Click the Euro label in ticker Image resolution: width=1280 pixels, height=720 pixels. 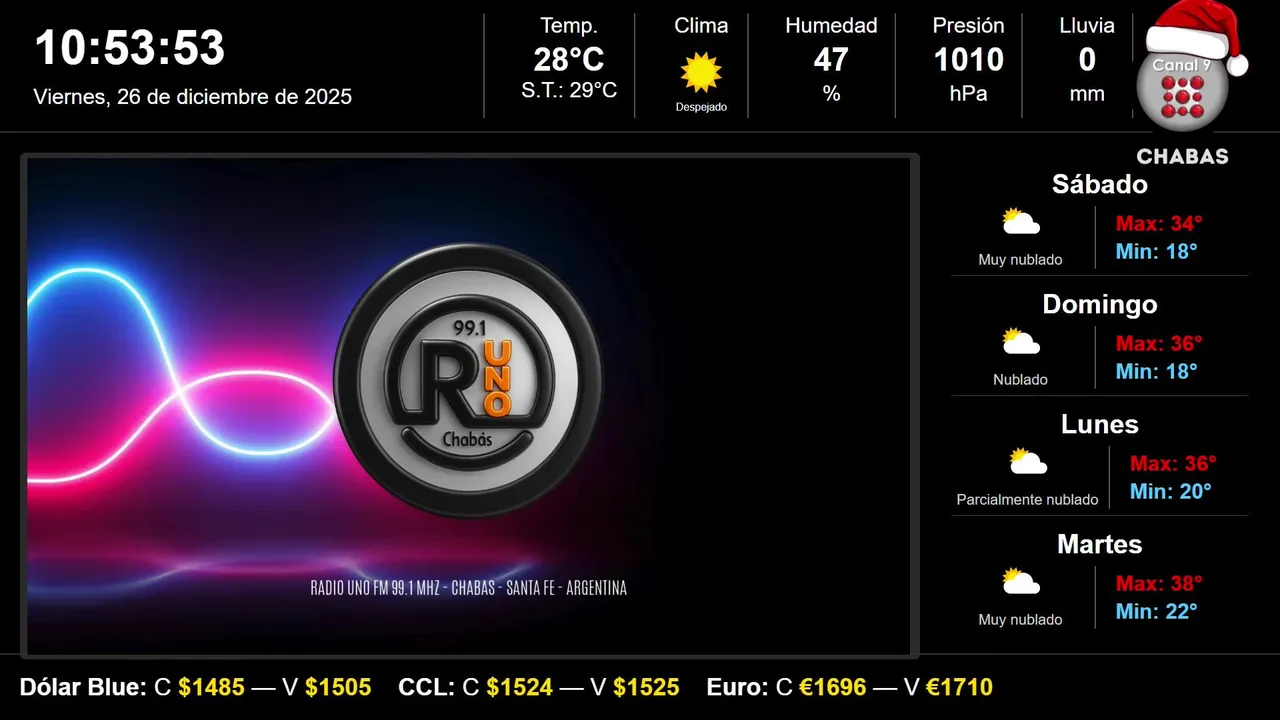(x=738, y=687)
